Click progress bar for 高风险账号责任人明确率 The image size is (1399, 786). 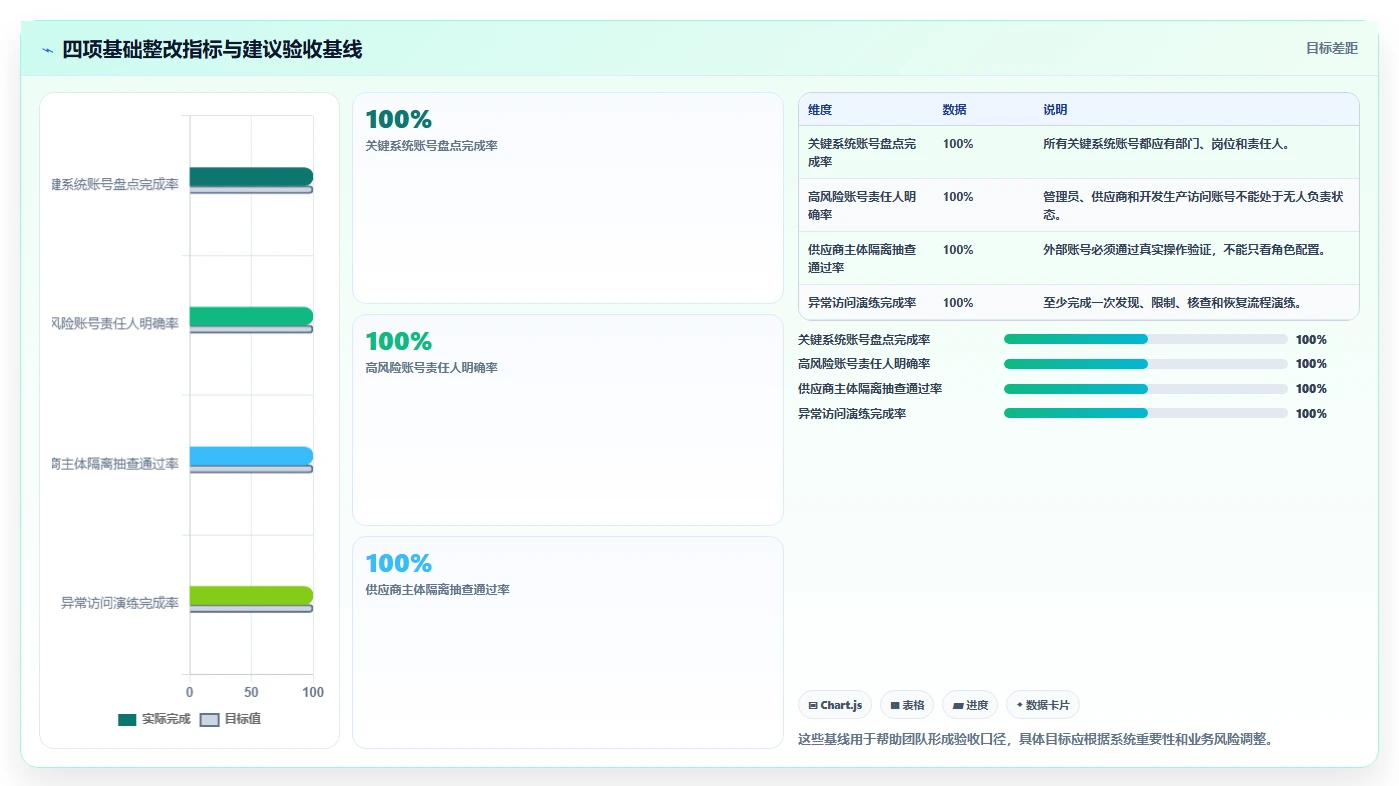click(x=1146, y=364)
